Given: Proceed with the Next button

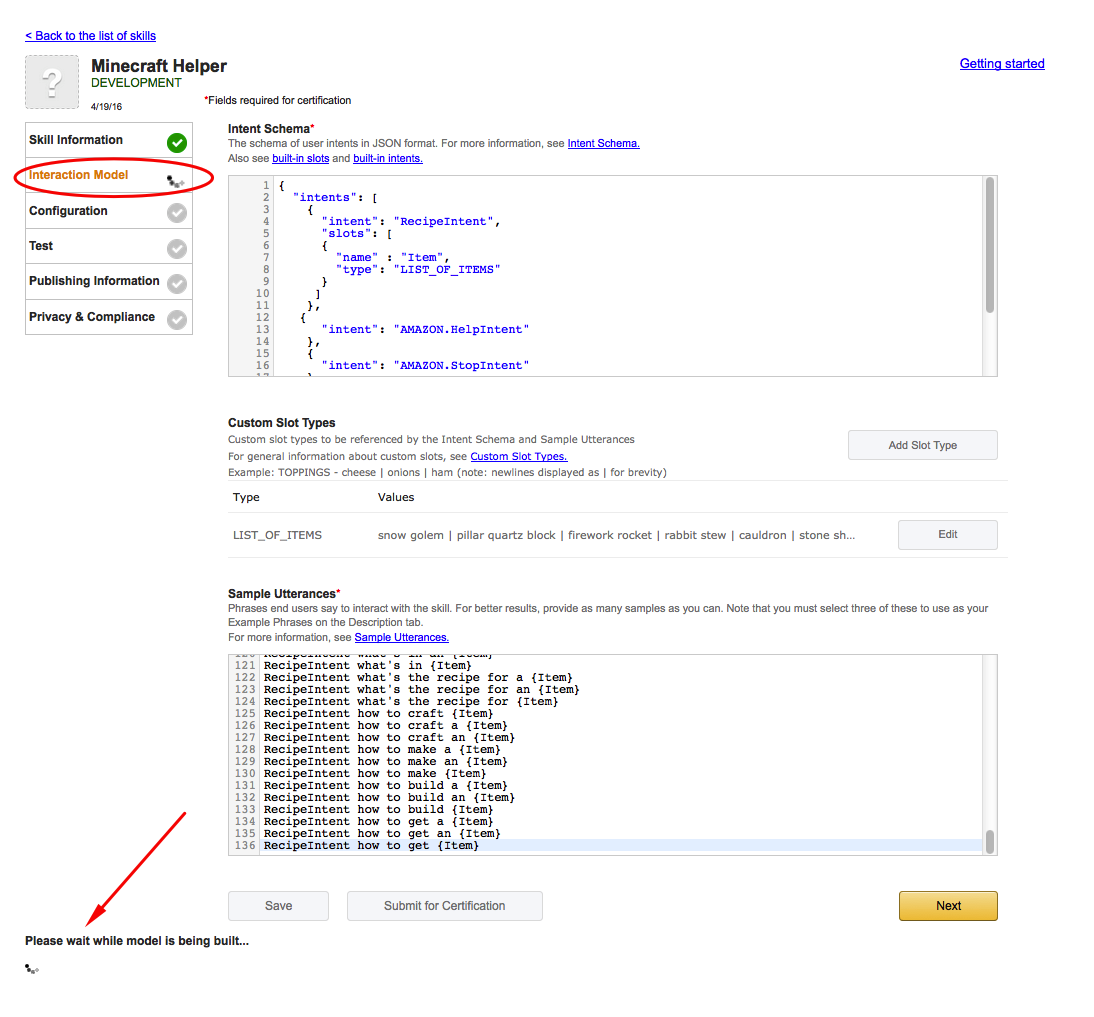Looking at the screenshot, I should pos(948,905).
